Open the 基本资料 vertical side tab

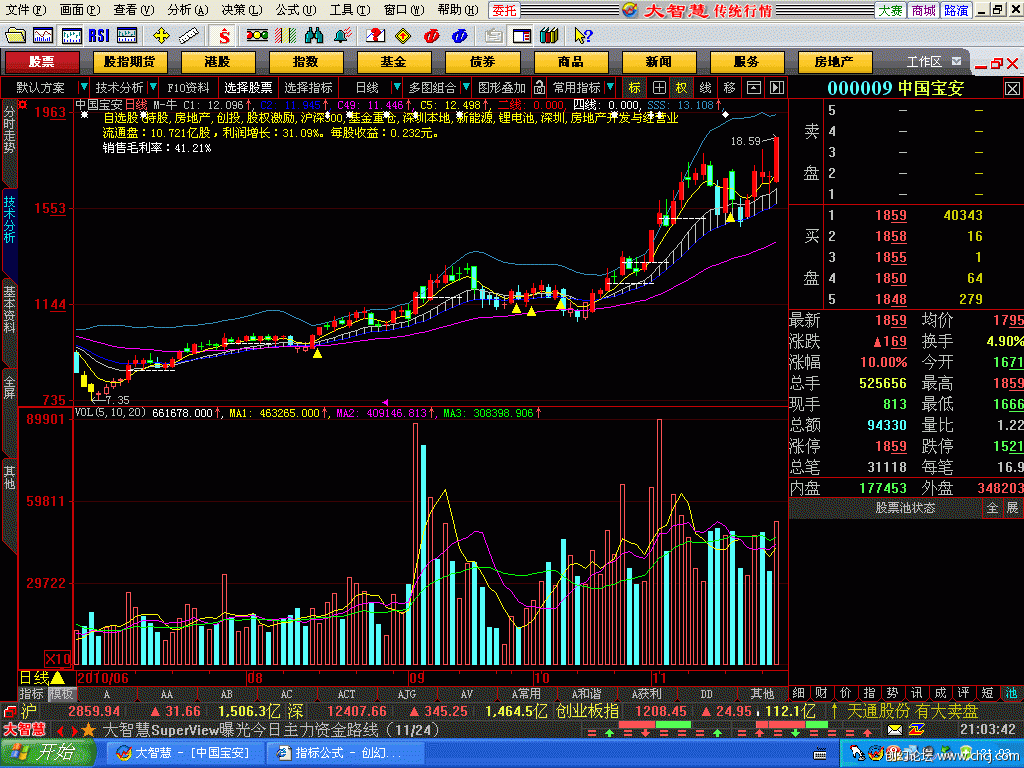click(x=9, y=309)
